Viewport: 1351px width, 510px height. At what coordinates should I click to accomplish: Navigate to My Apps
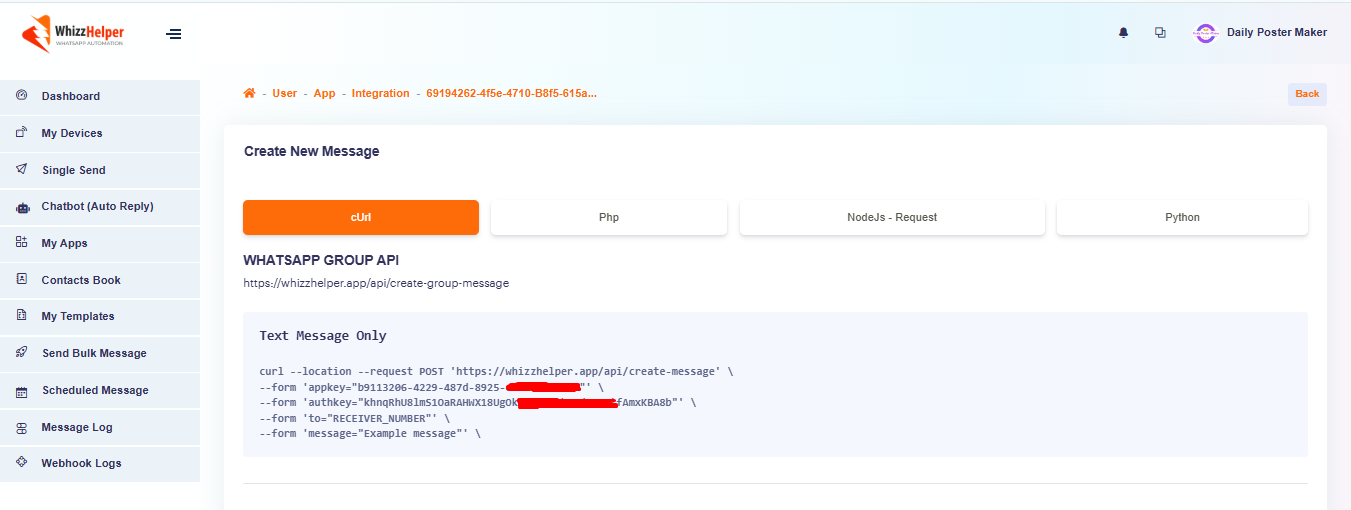(x=100, y=244)
